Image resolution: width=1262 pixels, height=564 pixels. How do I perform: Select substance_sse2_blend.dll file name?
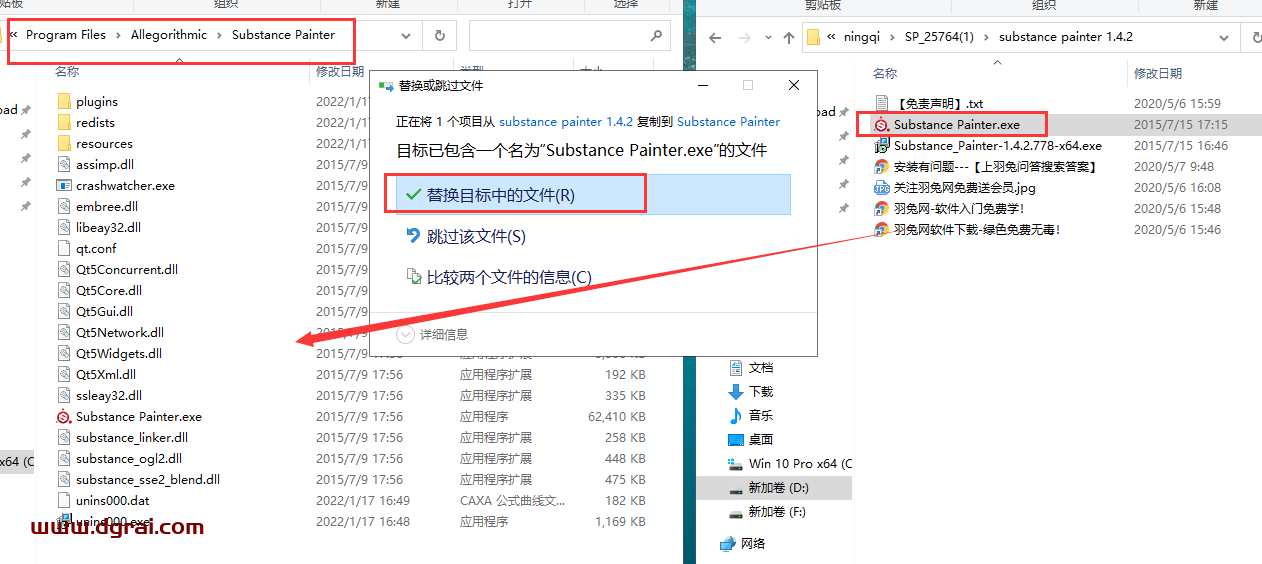pos(148,479)
